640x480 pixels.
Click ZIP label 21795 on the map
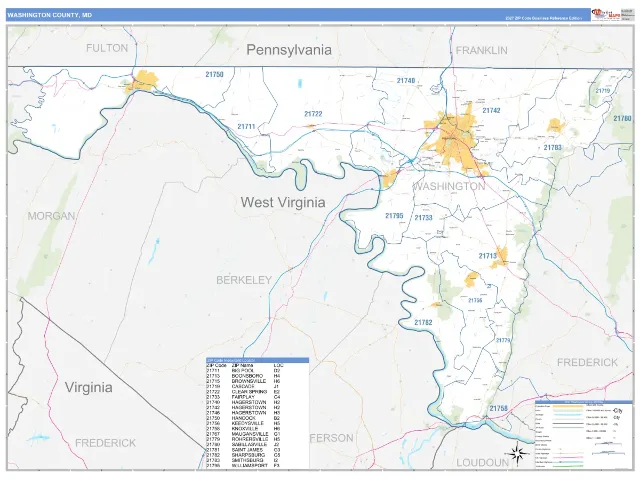394,216
